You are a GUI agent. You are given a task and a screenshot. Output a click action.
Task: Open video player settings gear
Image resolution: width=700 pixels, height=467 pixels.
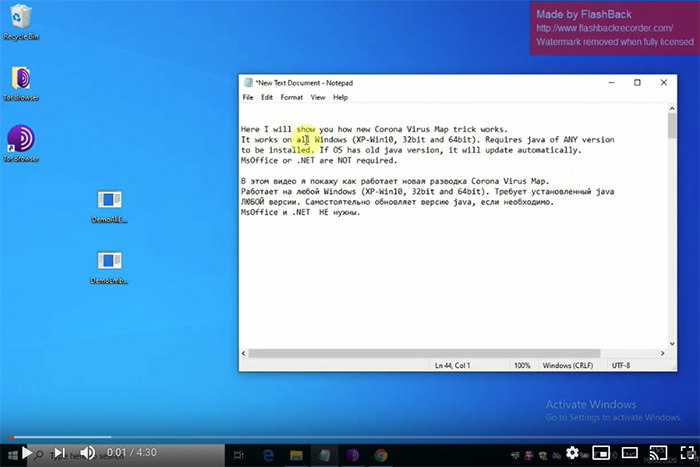coord(572,453)
